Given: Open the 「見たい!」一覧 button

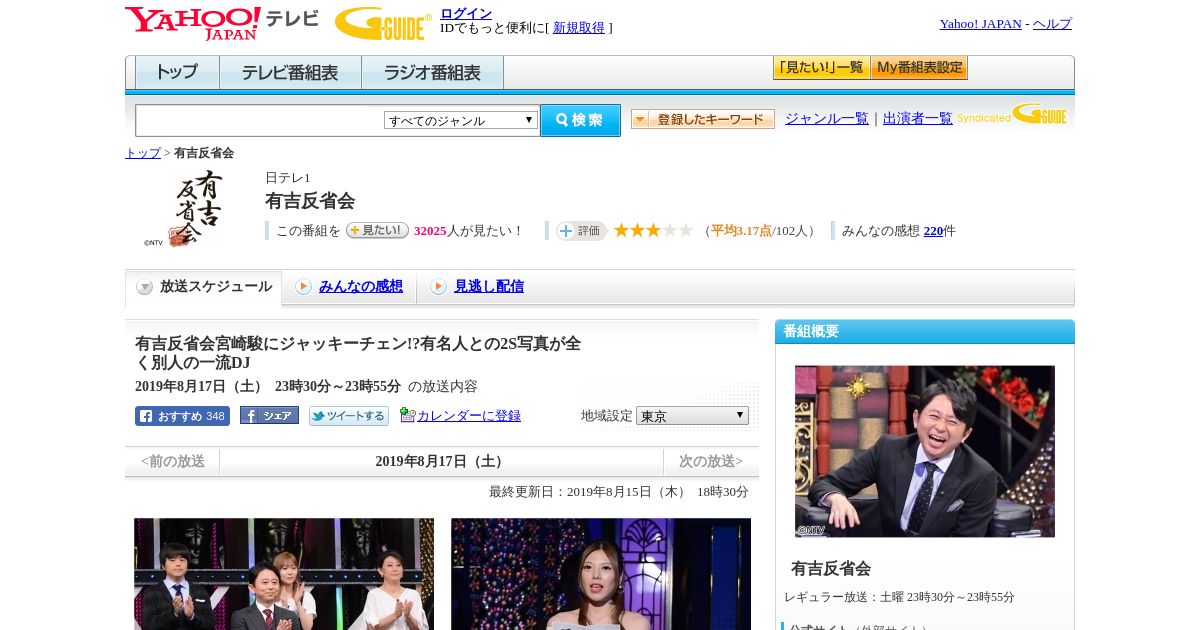Looking at the screenshot, I should pos(821,68).
